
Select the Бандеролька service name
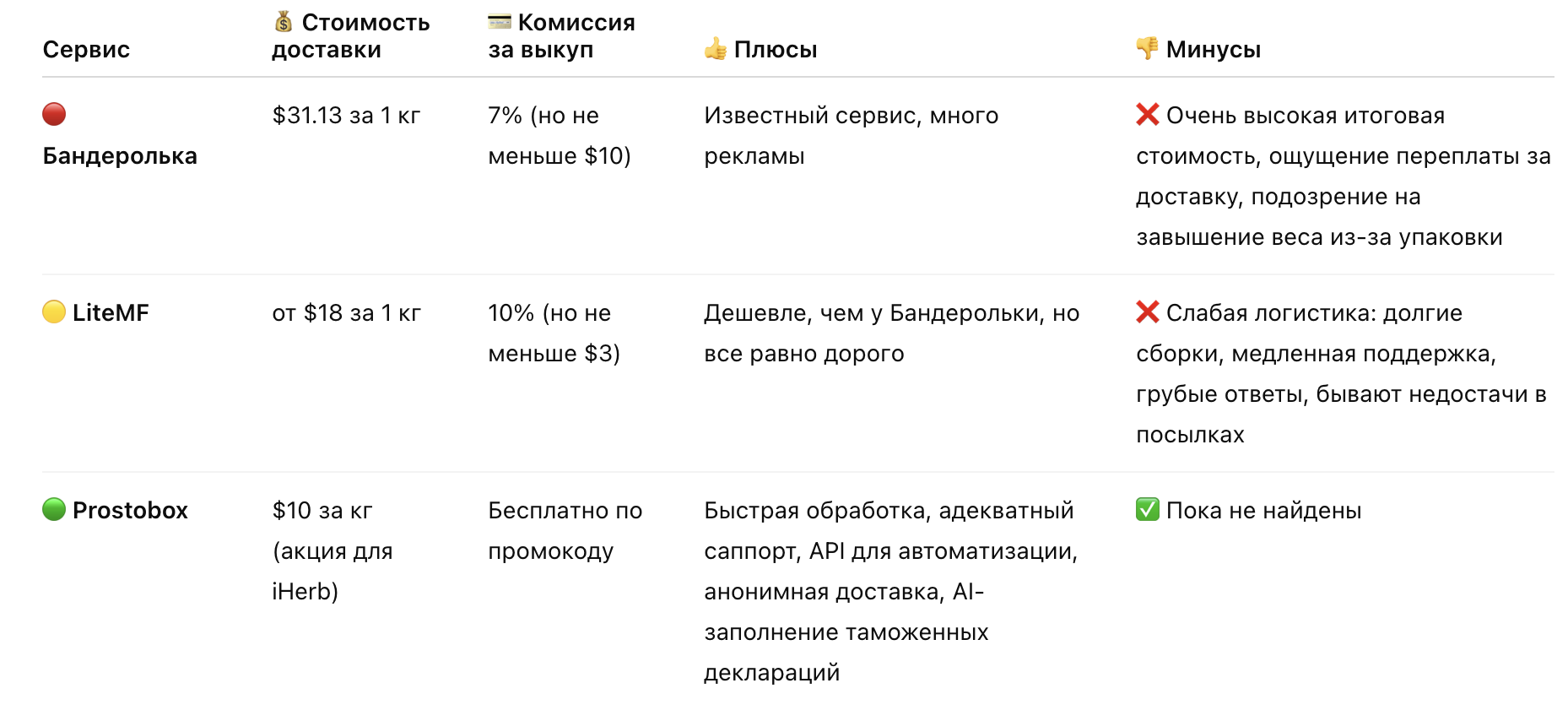120,156
